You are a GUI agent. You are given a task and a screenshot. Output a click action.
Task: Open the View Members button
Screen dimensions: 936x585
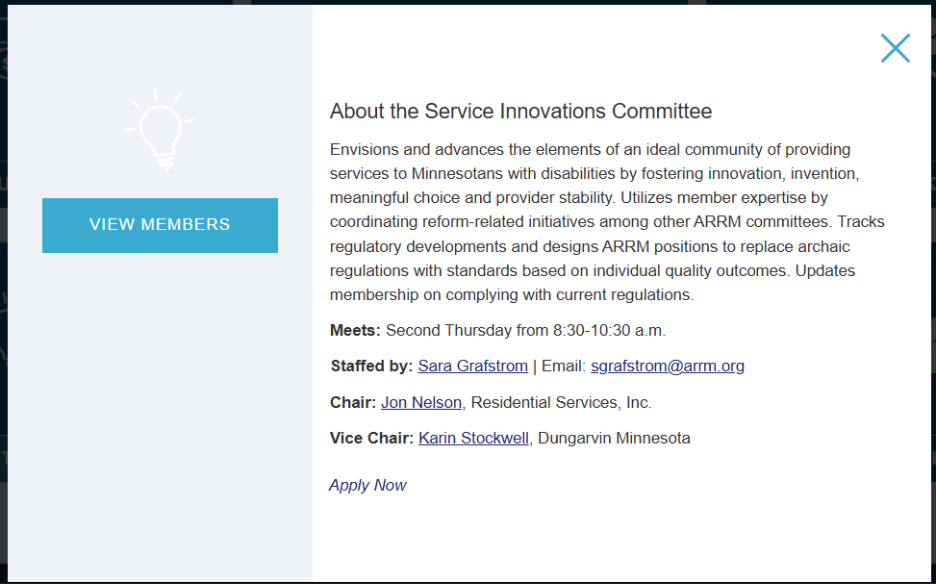160,225
